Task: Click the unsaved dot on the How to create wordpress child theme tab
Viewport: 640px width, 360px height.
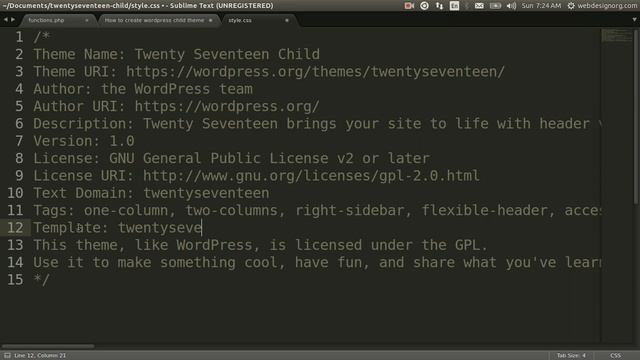Action: pos(211,20)
